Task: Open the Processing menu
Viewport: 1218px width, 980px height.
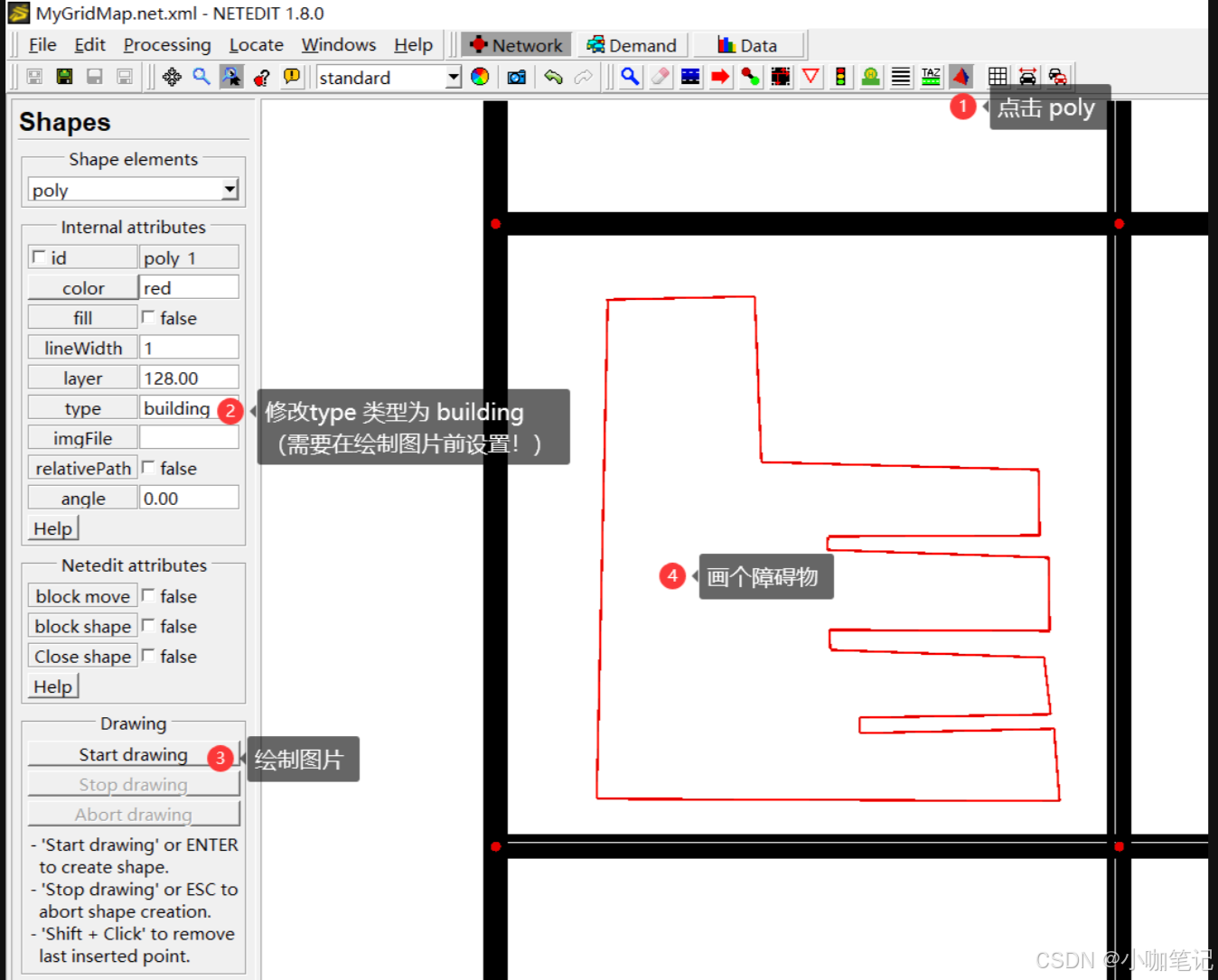Action: (x=166, y=44)
